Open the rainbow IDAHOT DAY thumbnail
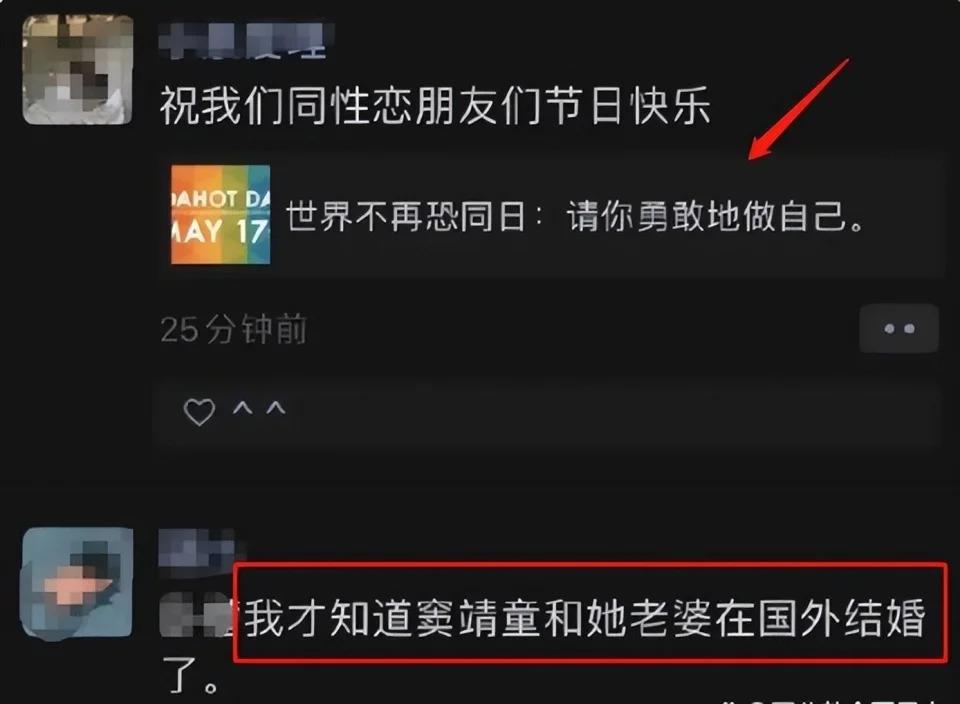The height and width of the screenshot is (704, 960). pos(220,214)
